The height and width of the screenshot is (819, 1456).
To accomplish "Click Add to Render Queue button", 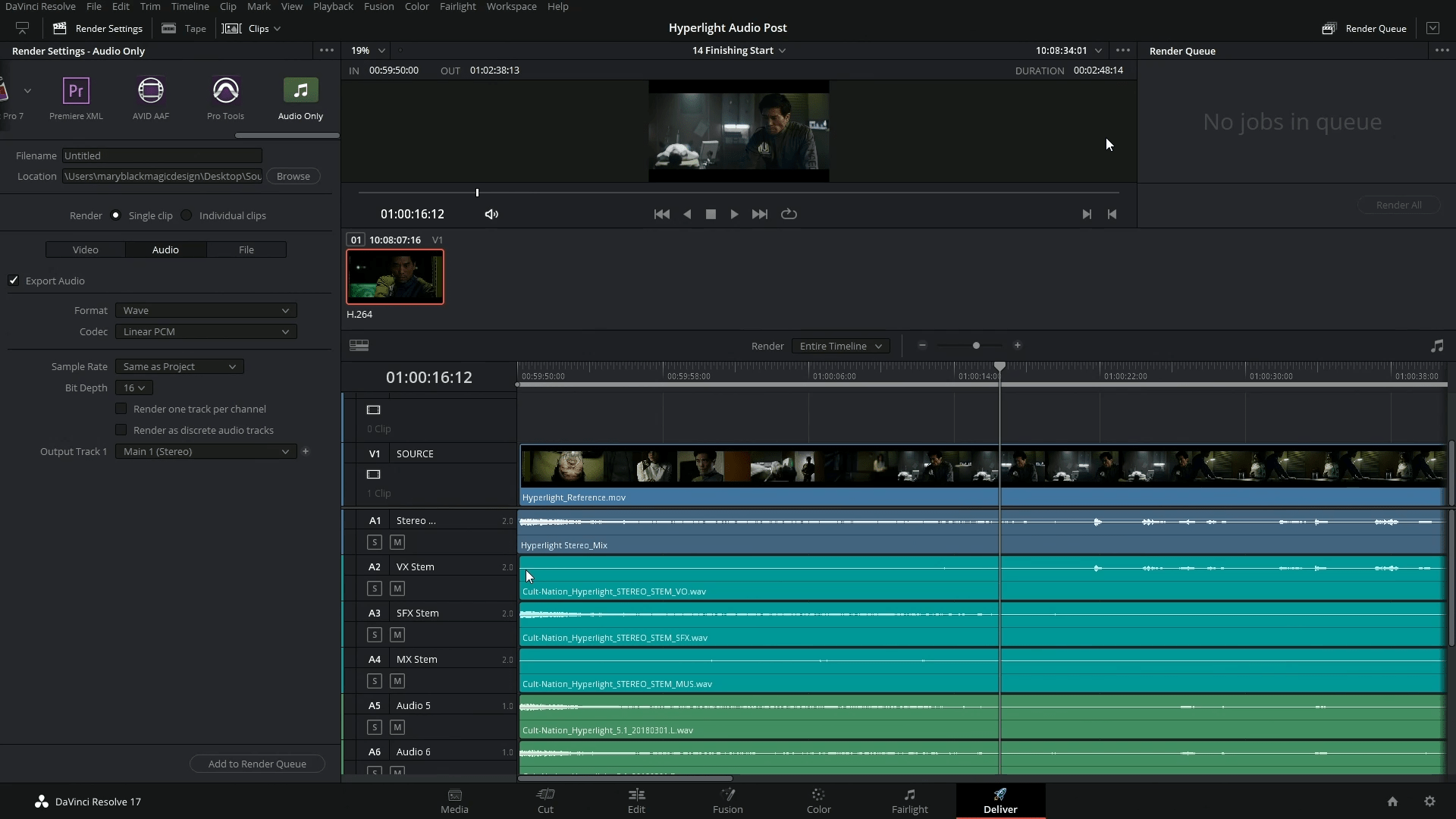I will tap(257, 764).
